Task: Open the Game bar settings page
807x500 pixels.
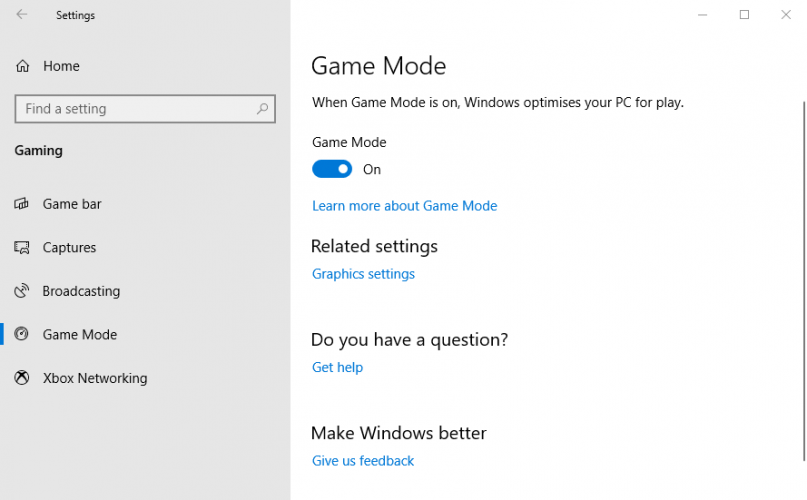Action: click(72, 204)
